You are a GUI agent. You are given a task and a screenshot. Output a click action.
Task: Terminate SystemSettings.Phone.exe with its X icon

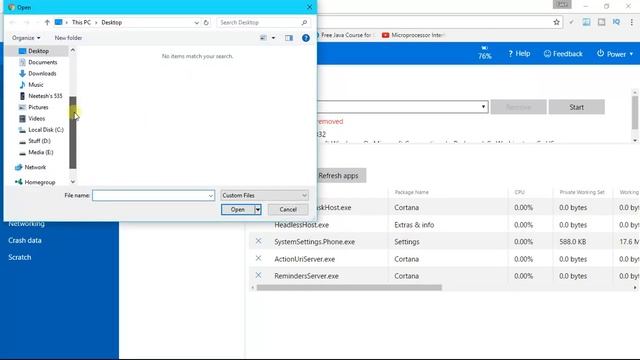tap(258, 241)
